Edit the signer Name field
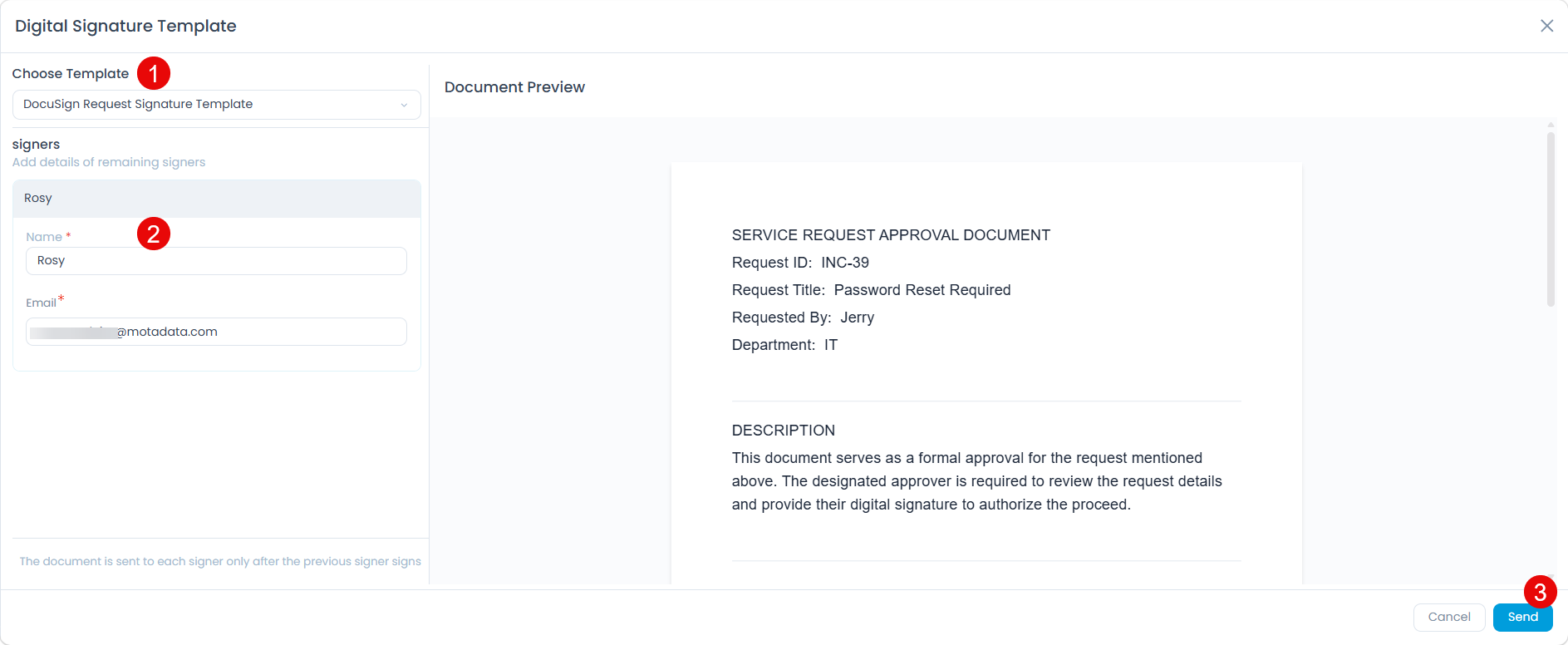1568x645 pixels. pyautogui.click(x=216, y=261)
